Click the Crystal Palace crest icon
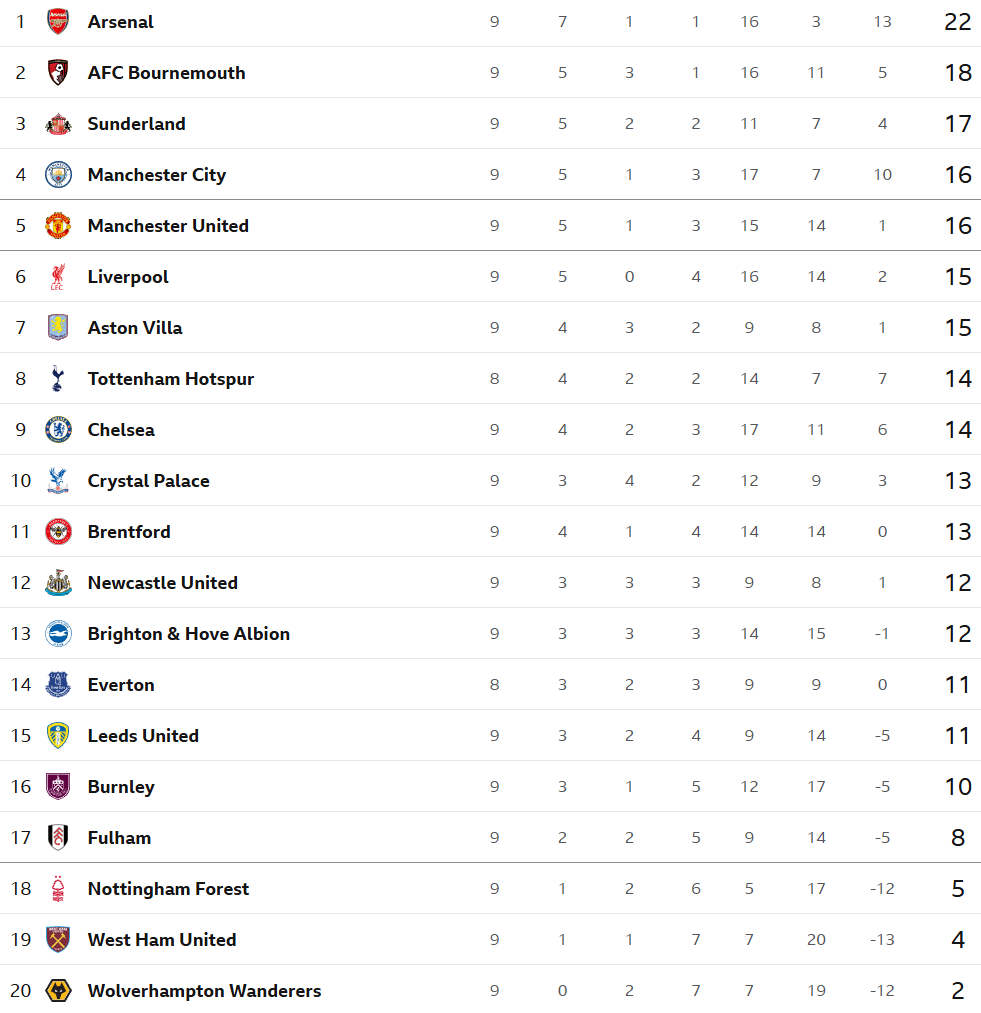The width and height of the screenshot is (981, 1013). coord(58,481)
